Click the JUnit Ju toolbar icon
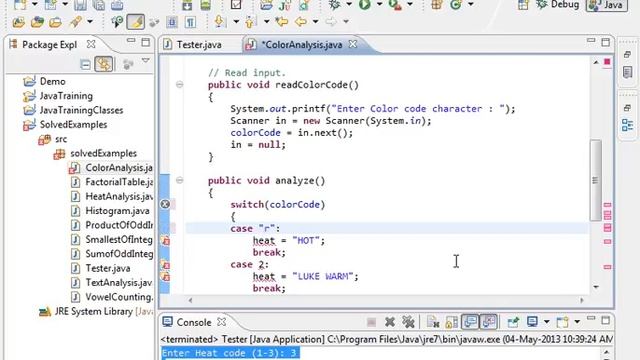The image size is (640, 360). [x=284, y=4]
